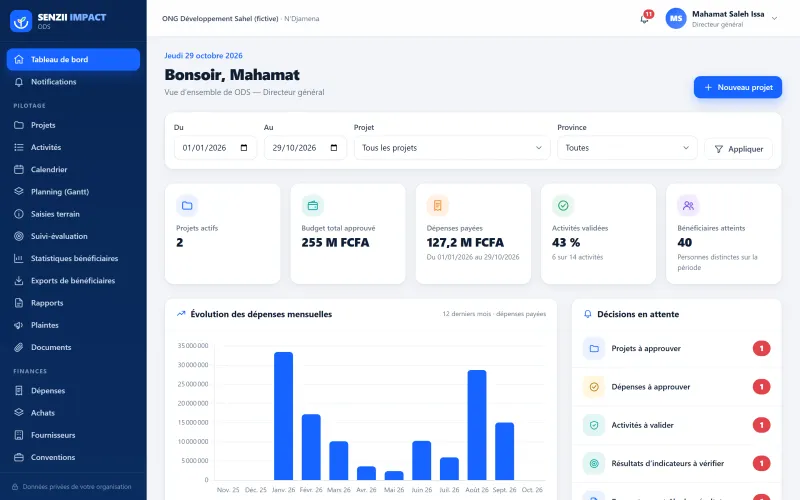Open the Projet dropdown Tous les projets
Viewport: 800px width, 500px height.
point(452,148)
